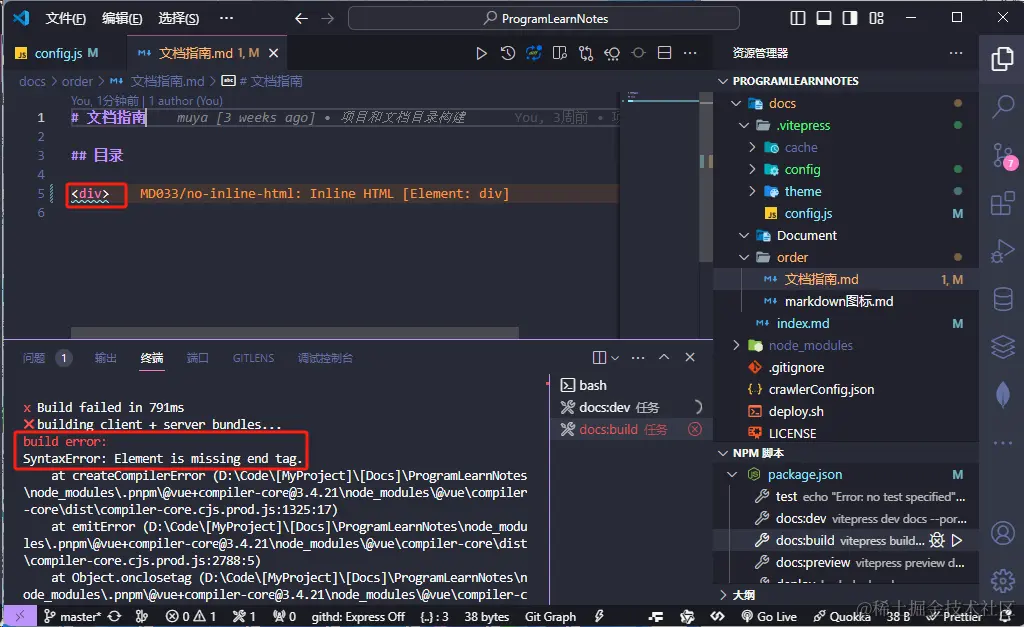Close the 文档指南.md editor tab
The width and height of the screenshot is (1024, 627).
coord(274,54)
